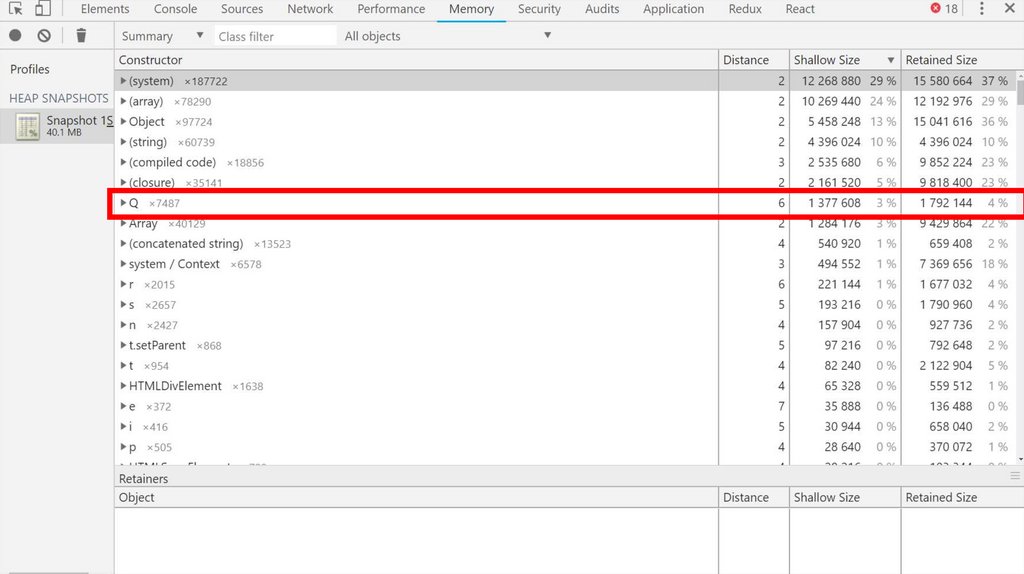Screen dimensions: 1024x574
Task: Open the Security tab
Action: (x=539, y=9)
